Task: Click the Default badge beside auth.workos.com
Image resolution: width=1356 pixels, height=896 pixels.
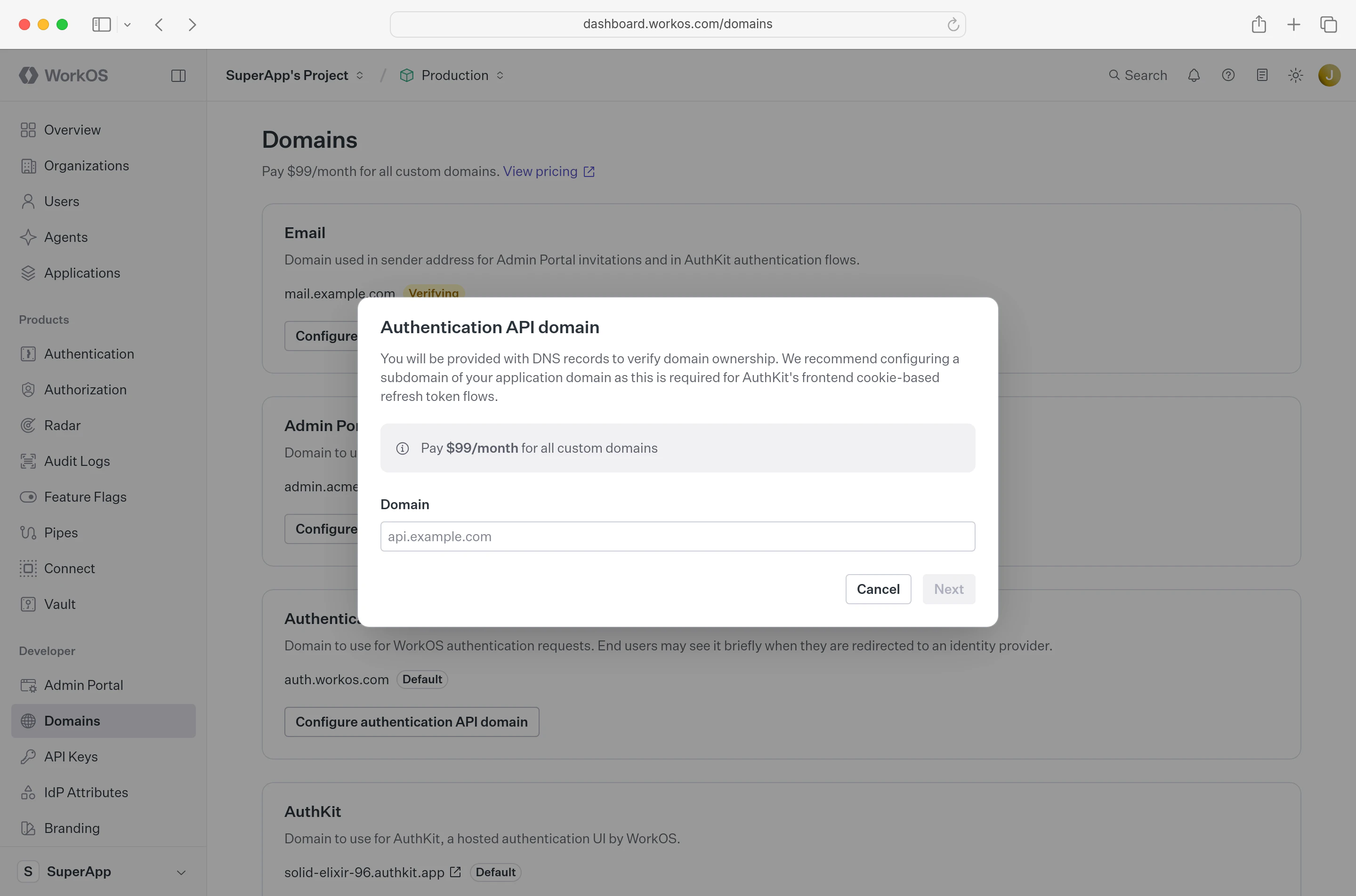Action: coord(422,680)
